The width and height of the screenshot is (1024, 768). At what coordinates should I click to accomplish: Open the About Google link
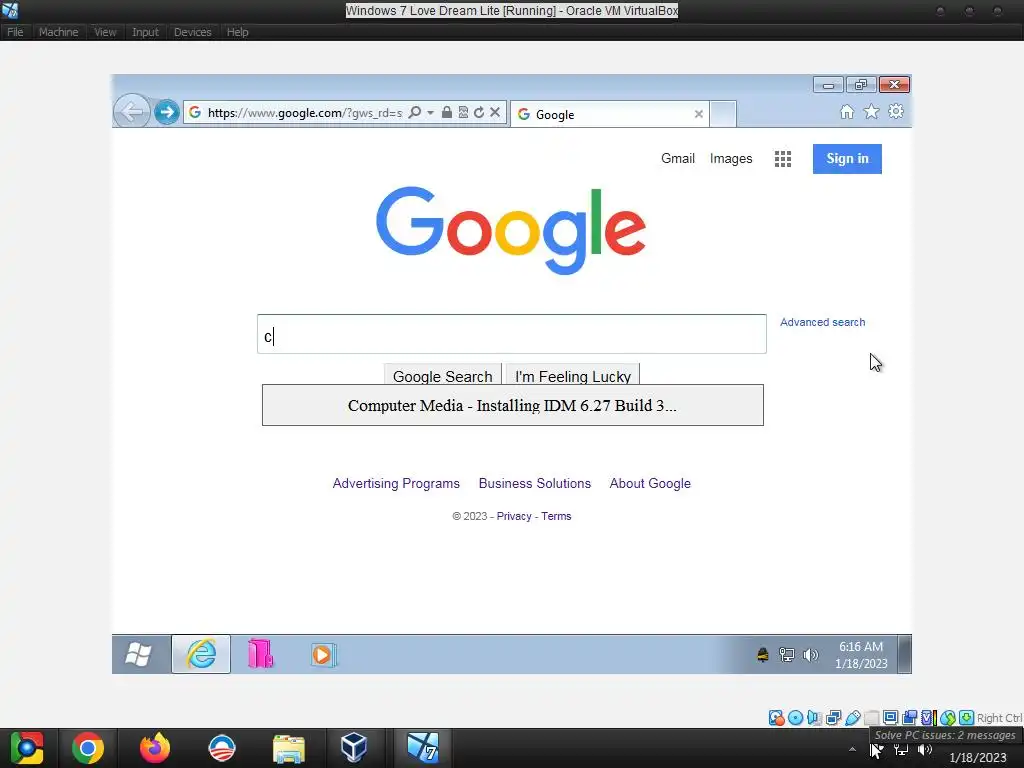pyautogui.click(x=650, y=483)
